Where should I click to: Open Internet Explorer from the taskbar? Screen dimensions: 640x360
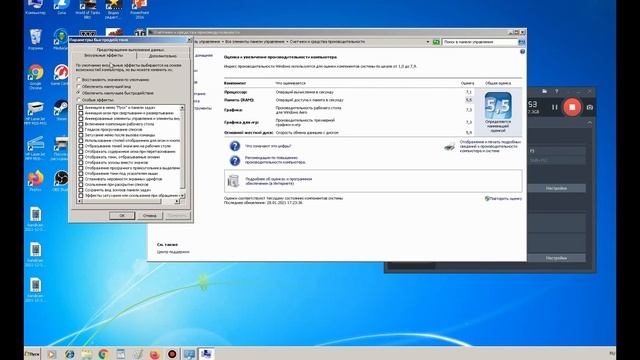[69, 354]
